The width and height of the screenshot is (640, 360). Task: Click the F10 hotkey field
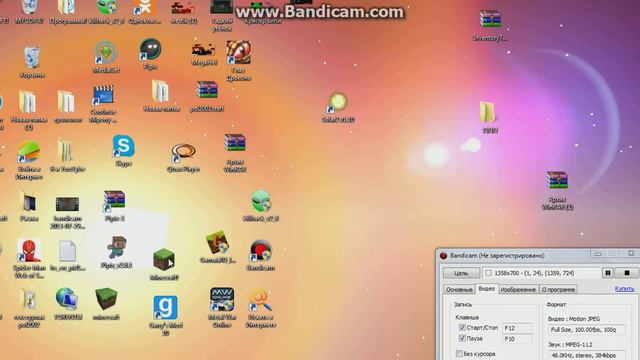(x=517, y=339)
